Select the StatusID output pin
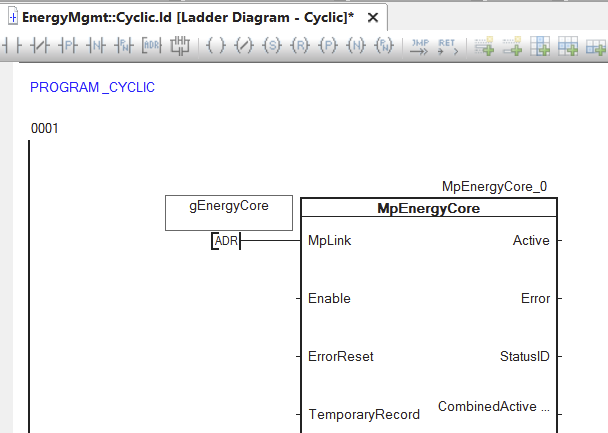Viewport: 608px width, 433px height. click(525, 356)
